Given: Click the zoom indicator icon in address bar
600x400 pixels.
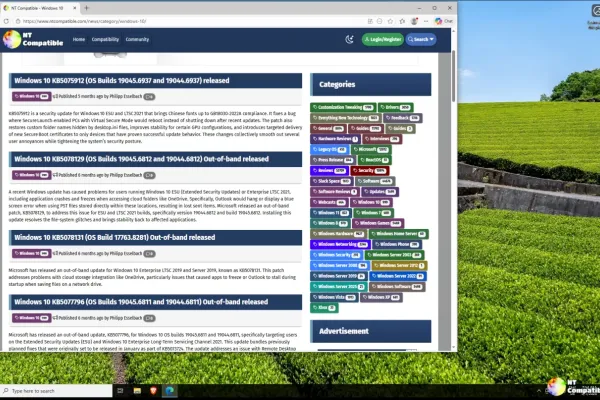Looking at the screenshot, I should click(x=380, y=21).
